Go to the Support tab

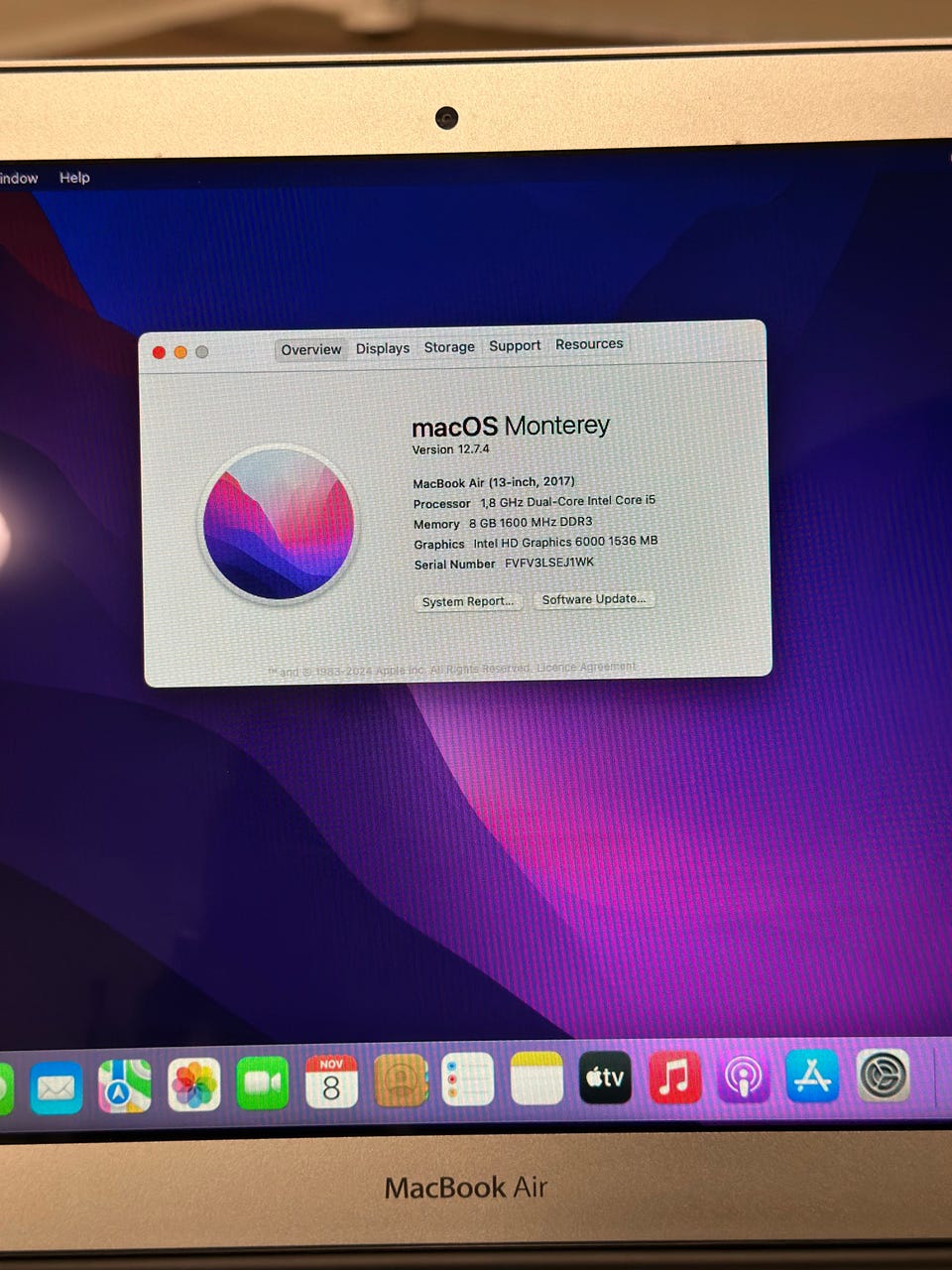(x=515, y=345)
